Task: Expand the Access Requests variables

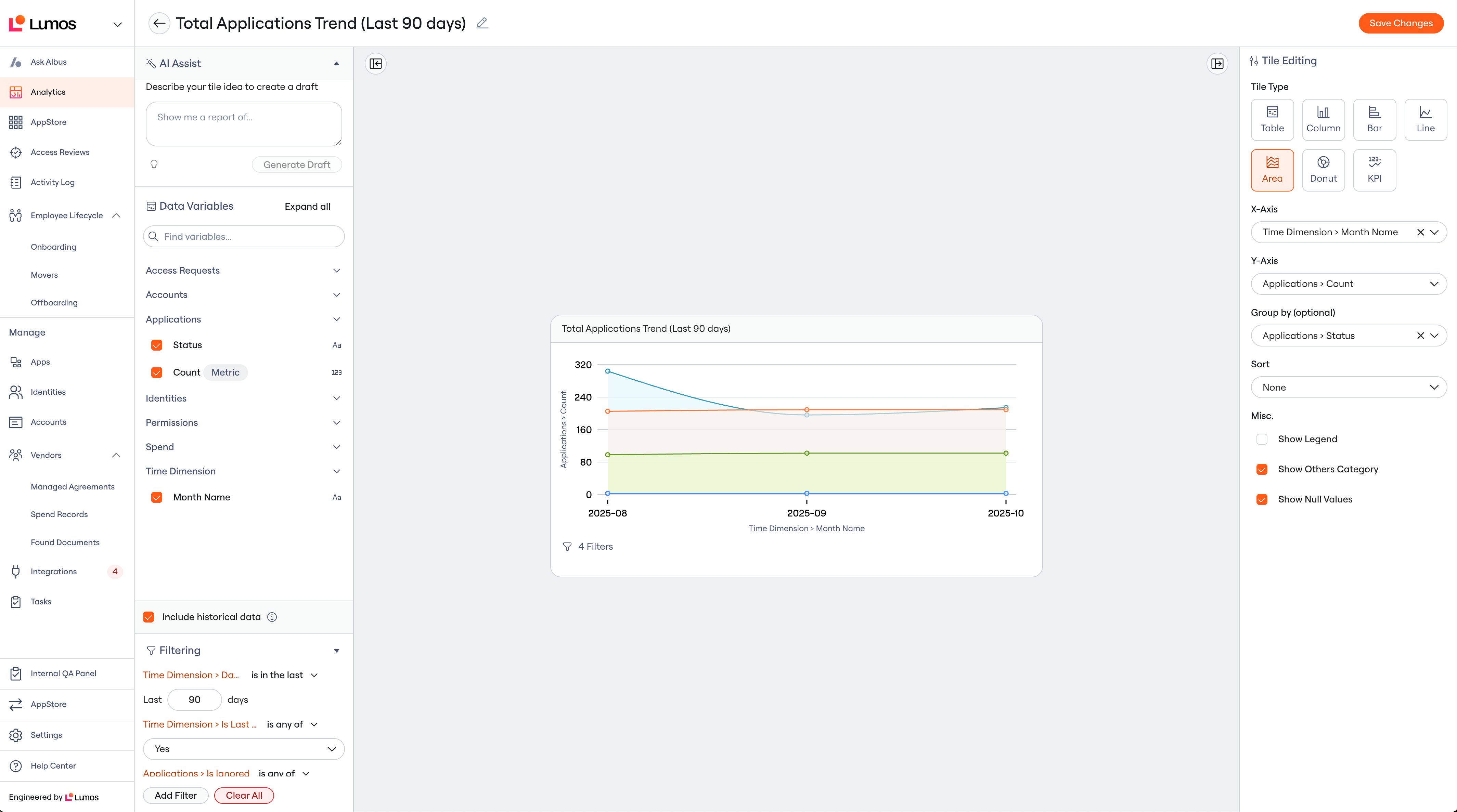Action: point(243,270)
